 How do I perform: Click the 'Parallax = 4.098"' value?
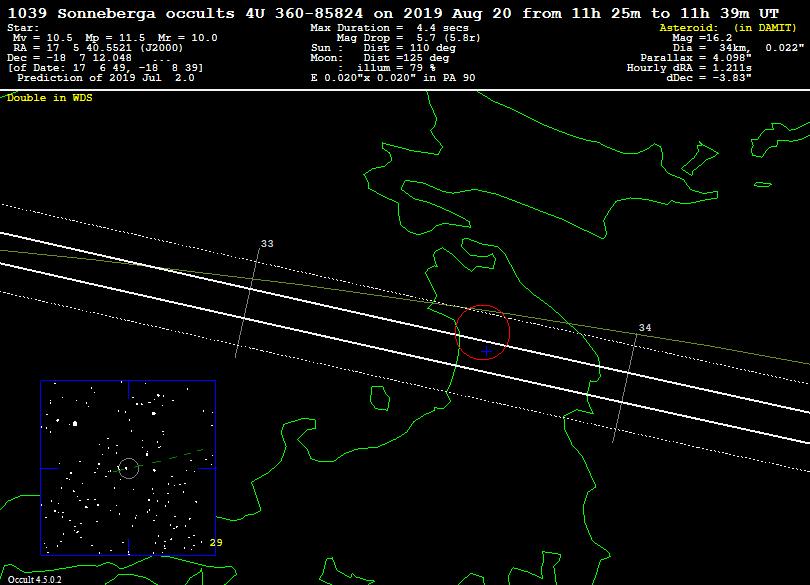click(x=696, y=58)
